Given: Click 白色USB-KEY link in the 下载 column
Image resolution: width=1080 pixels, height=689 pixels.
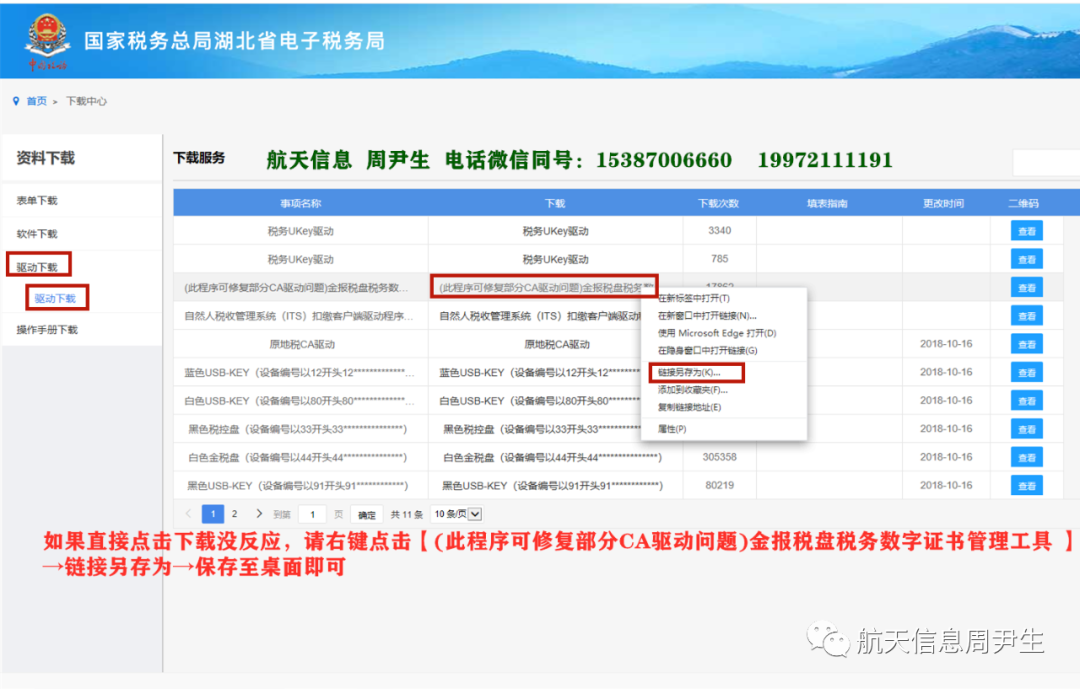Looking at the screenshot, I should click(540, 401).
